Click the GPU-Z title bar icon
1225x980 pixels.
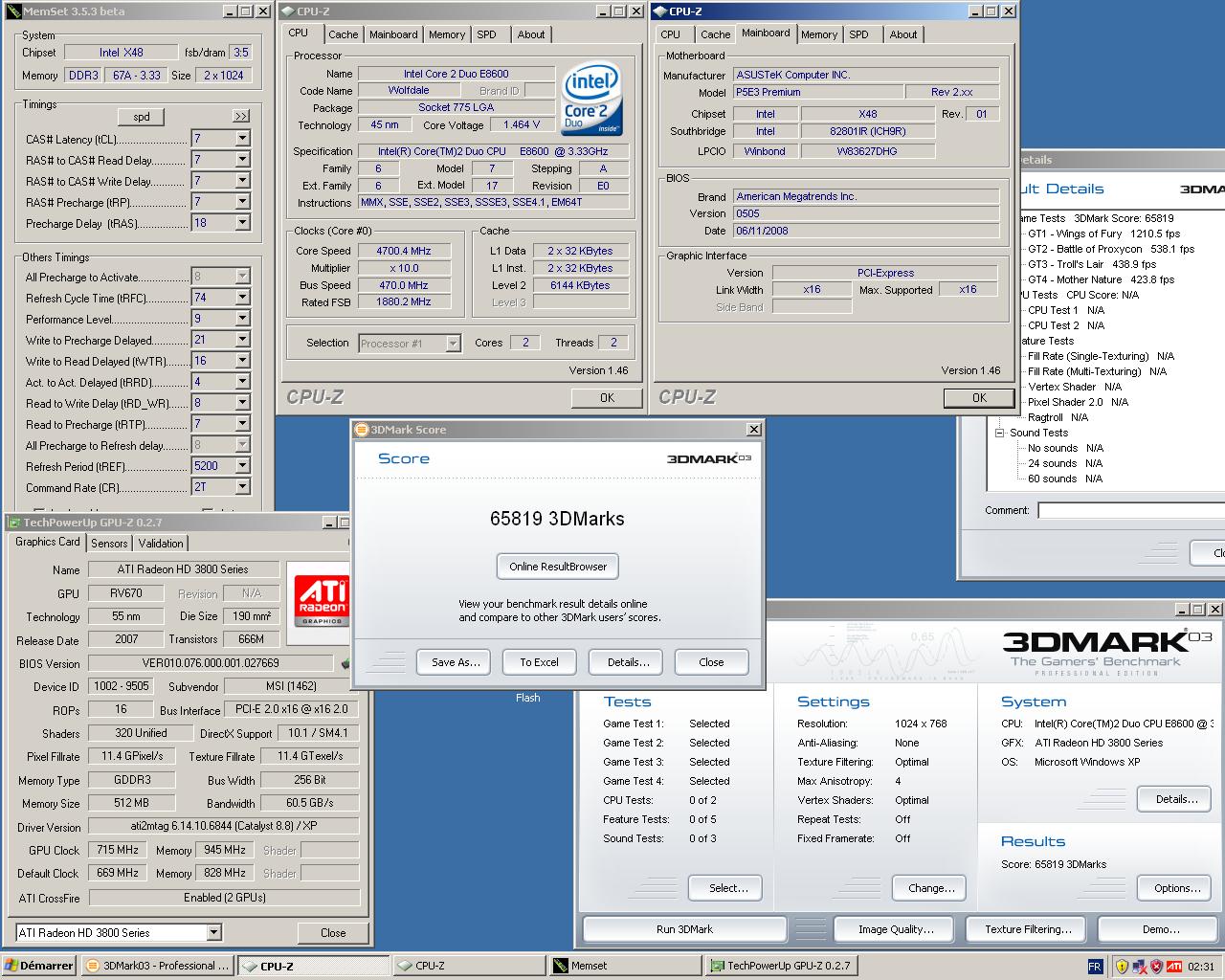tap(13, 523)
